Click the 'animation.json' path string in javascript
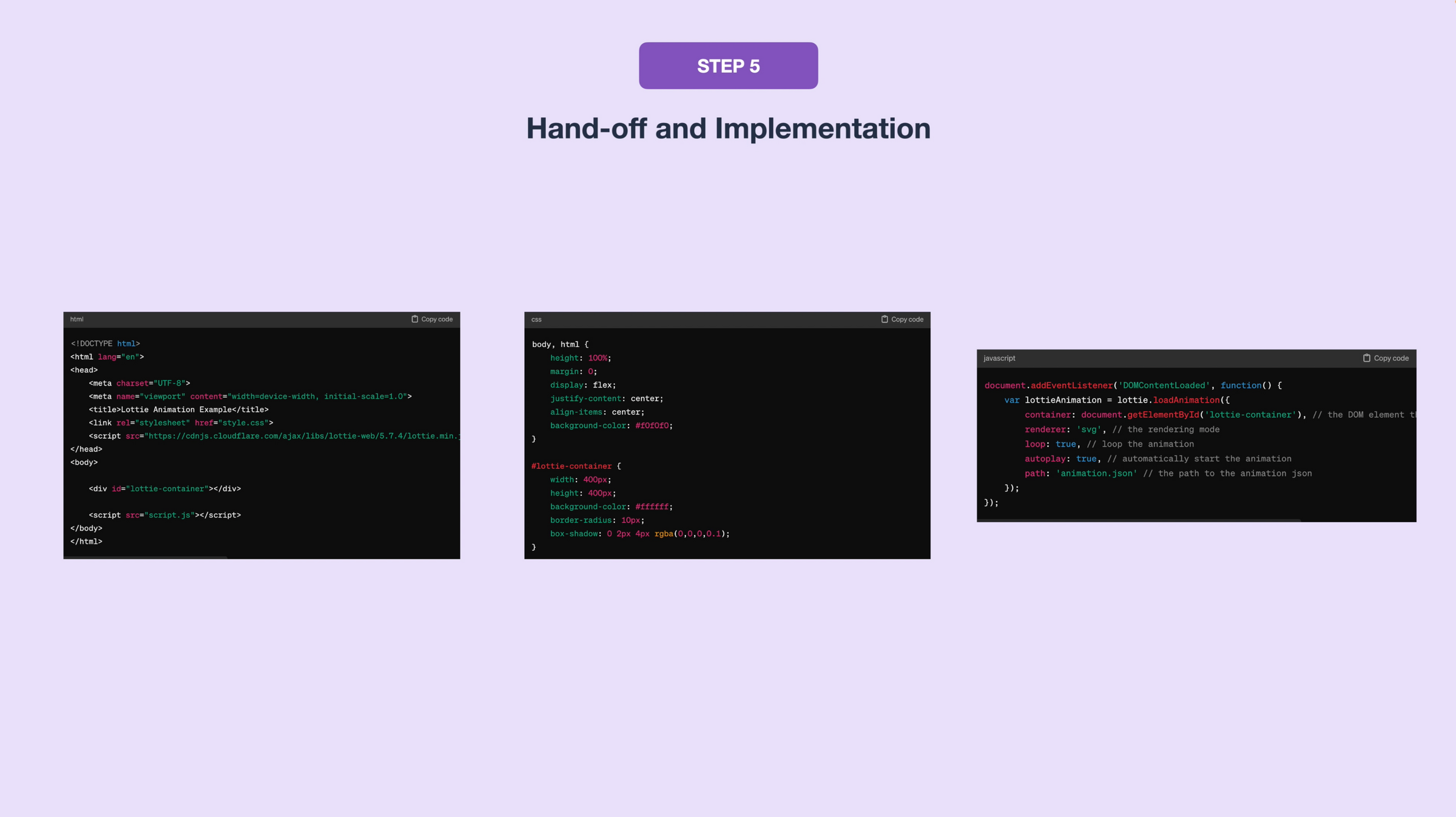The width and height of the screenshot is (1456, 817). pyautogui.click(x=1096, y=473)
